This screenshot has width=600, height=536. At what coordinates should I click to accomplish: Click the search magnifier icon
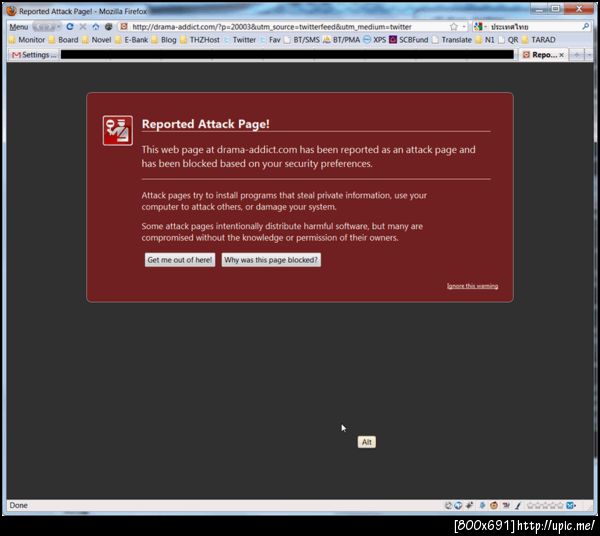coord(585,26)
